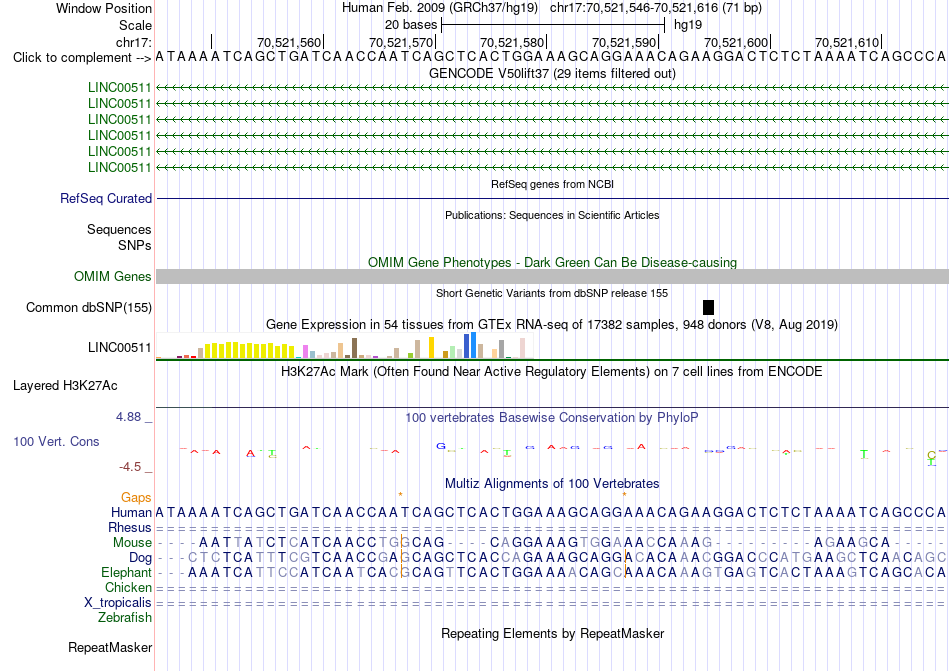Click the "OMIM Genes" track label
Screen dimensions: 950x671
(x=113, y=277)
